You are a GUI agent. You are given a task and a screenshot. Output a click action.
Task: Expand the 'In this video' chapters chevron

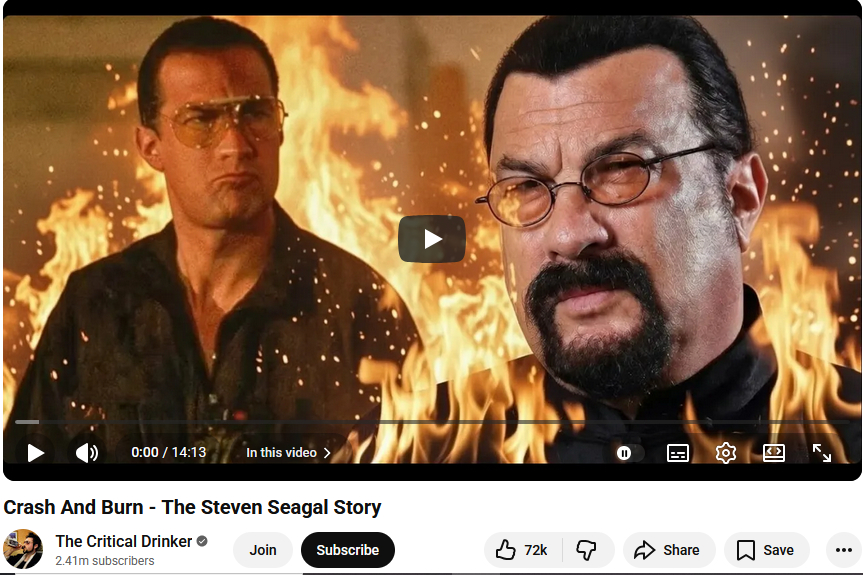327,453
